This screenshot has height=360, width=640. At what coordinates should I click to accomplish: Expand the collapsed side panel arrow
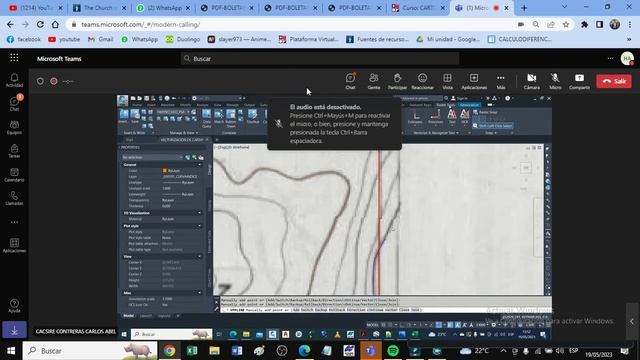point(632,321)
